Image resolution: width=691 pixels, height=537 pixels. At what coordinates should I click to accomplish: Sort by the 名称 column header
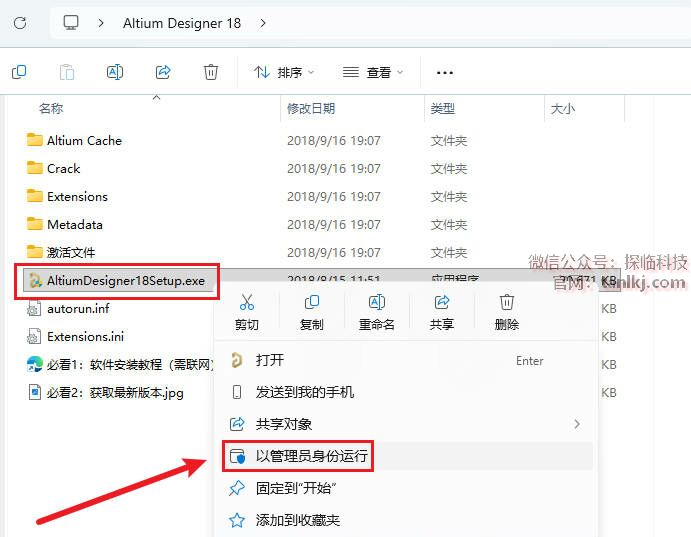click(51, 108)
